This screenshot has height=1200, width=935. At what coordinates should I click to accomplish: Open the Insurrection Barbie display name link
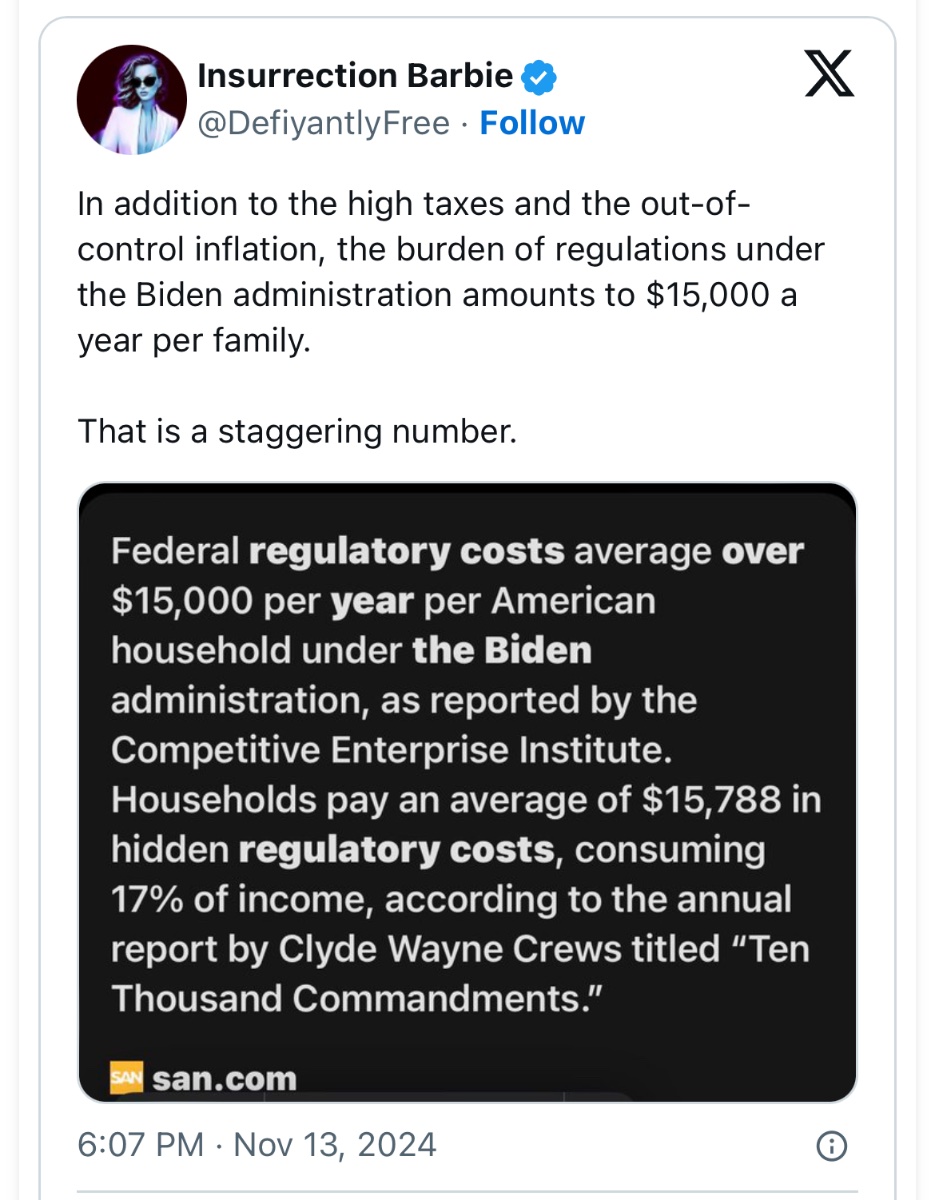[x=355, y=75]
